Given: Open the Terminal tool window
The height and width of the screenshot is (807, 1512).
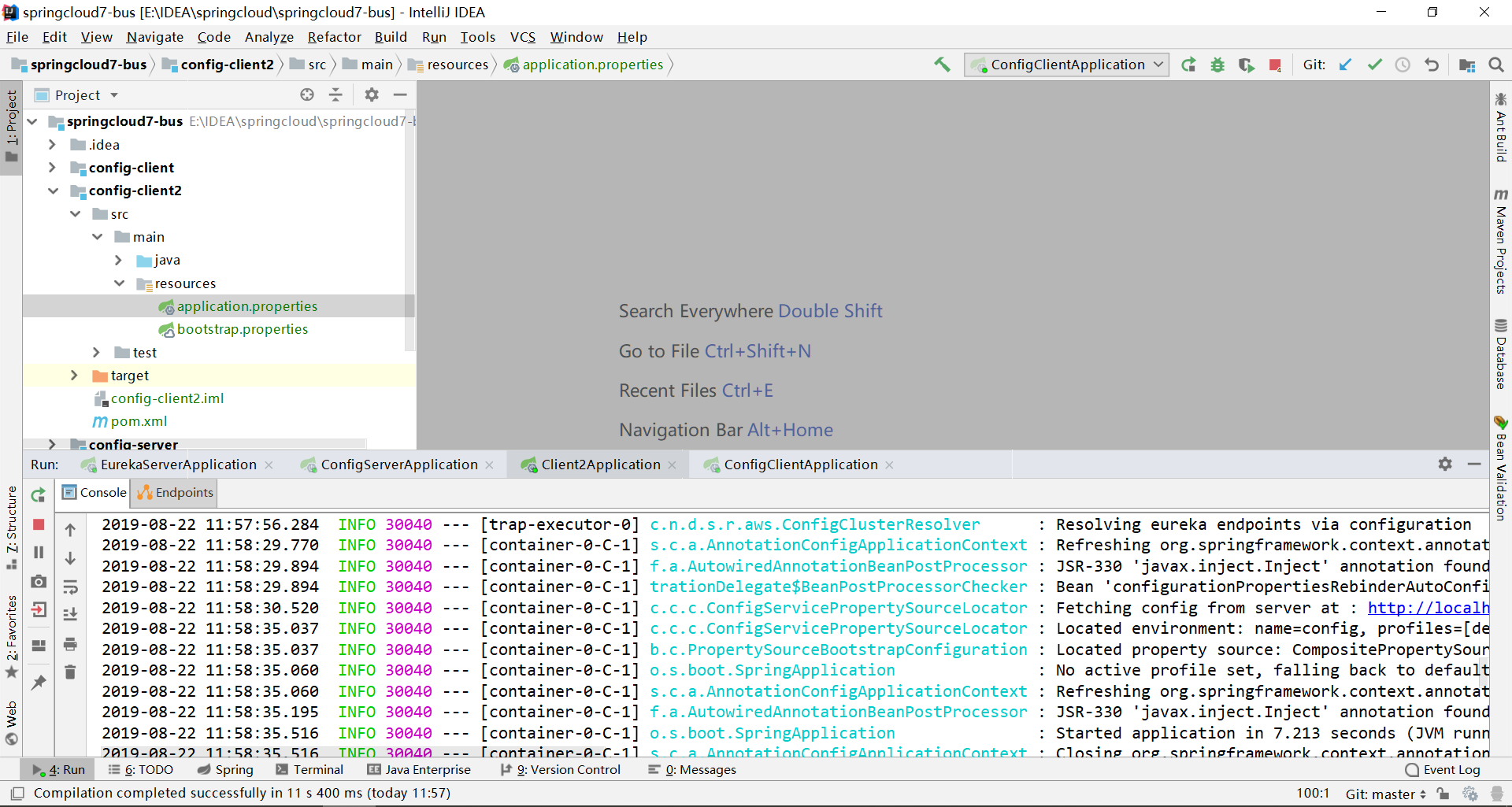Looking at the screenshot, I should point(309,770).
